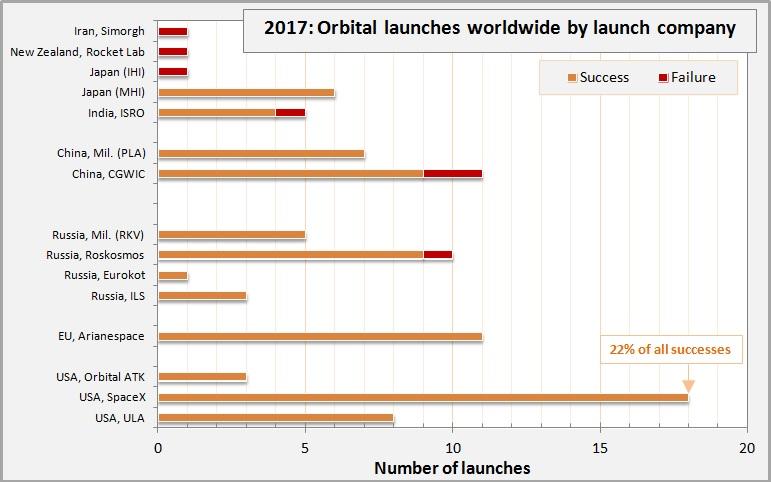The width and height of the screenshot is (771, 482).
Task: Select the 'Russia, Mil. (RKV)' label
Action: tap(98, 235)
